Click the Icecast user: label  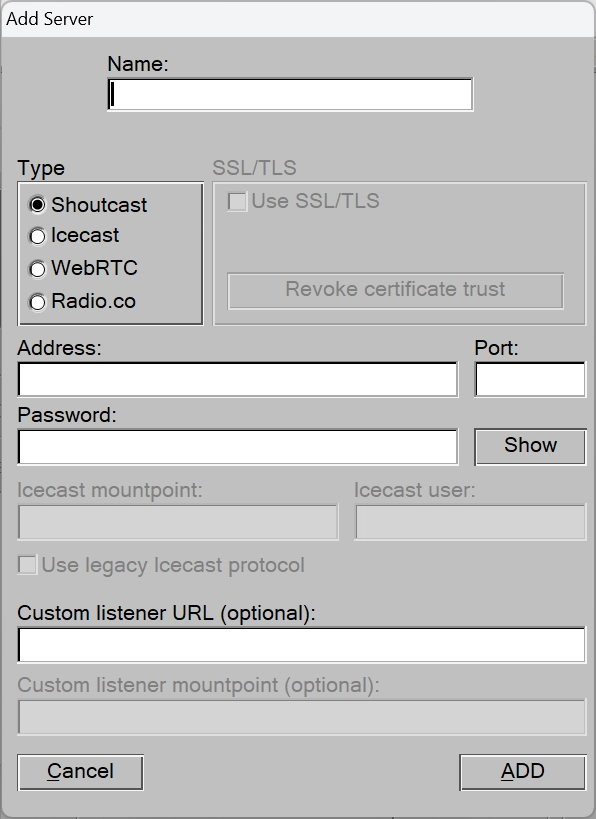(x=415, y=490)
